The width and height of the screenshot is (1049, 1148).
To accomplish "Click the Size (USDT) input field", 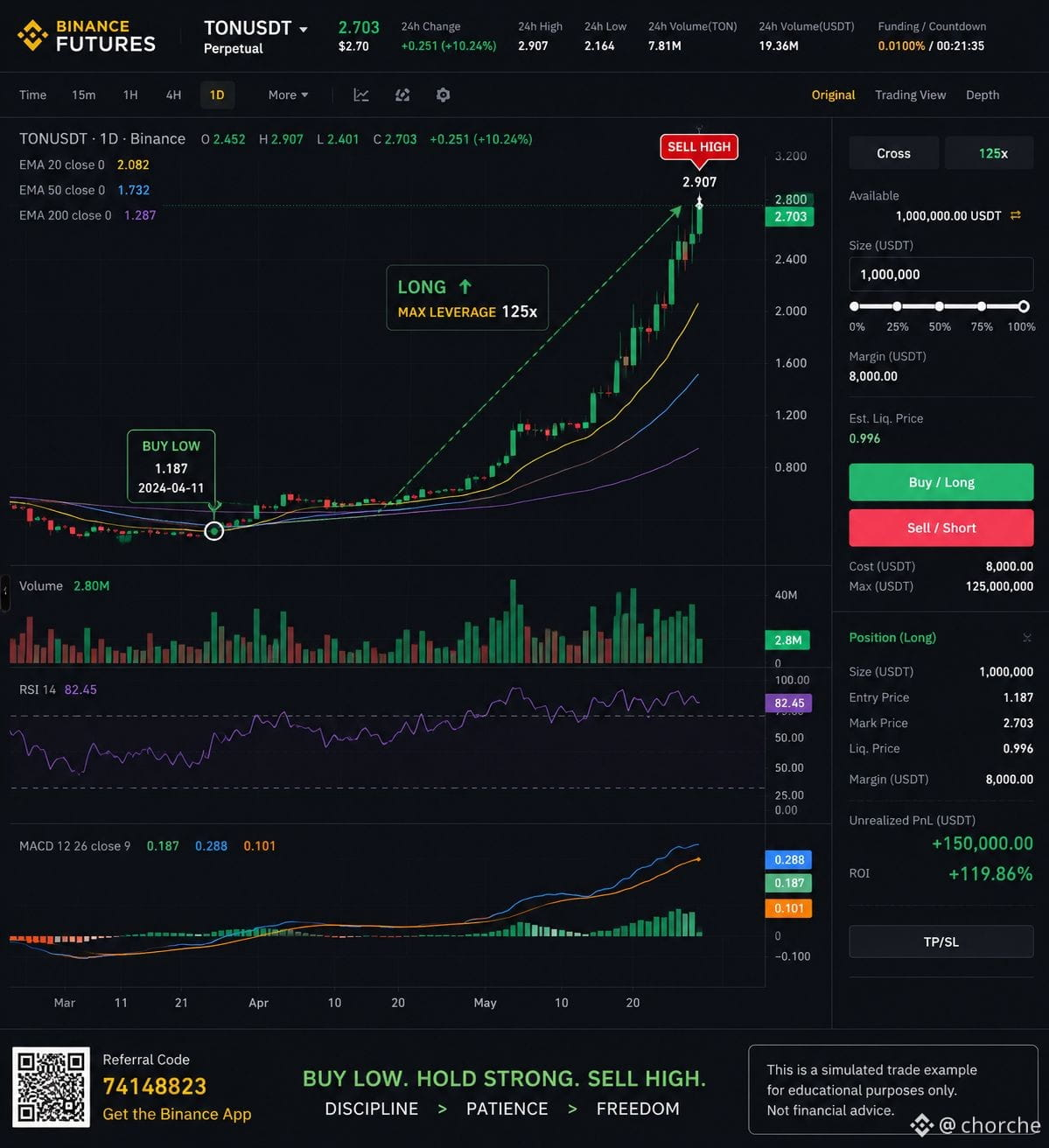I will (941, 274).
